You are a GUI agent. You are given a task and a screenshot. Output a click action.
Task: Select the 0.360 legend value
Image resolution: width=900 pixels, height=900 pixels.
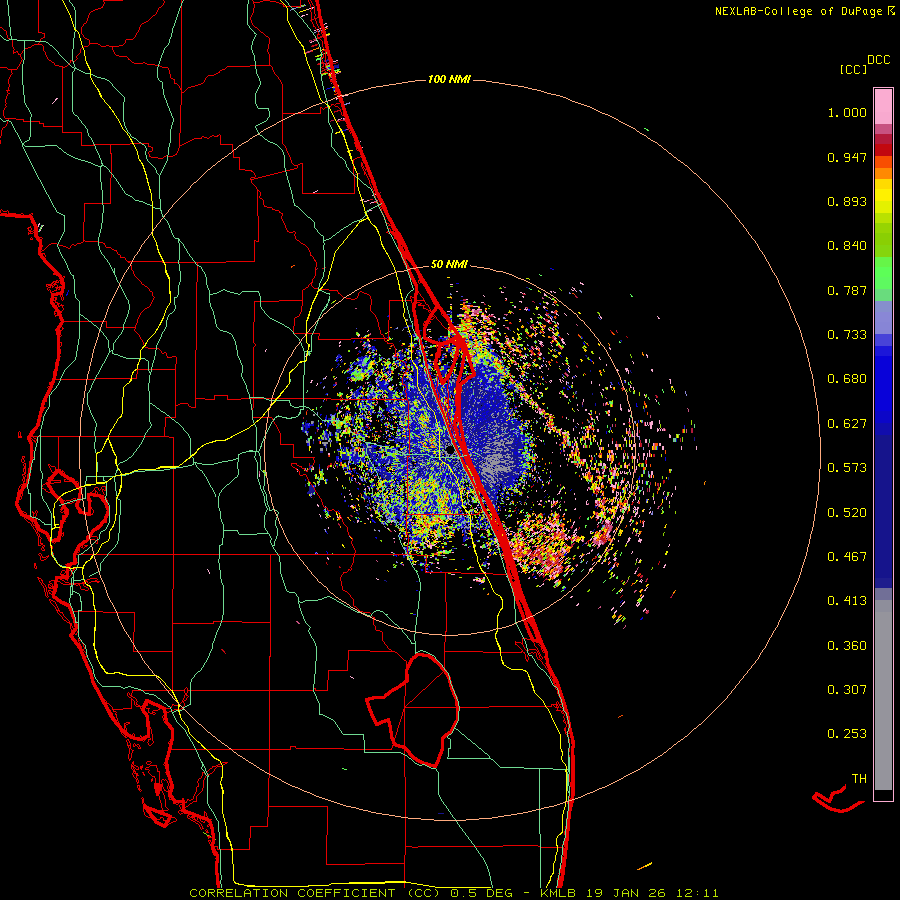847,646
